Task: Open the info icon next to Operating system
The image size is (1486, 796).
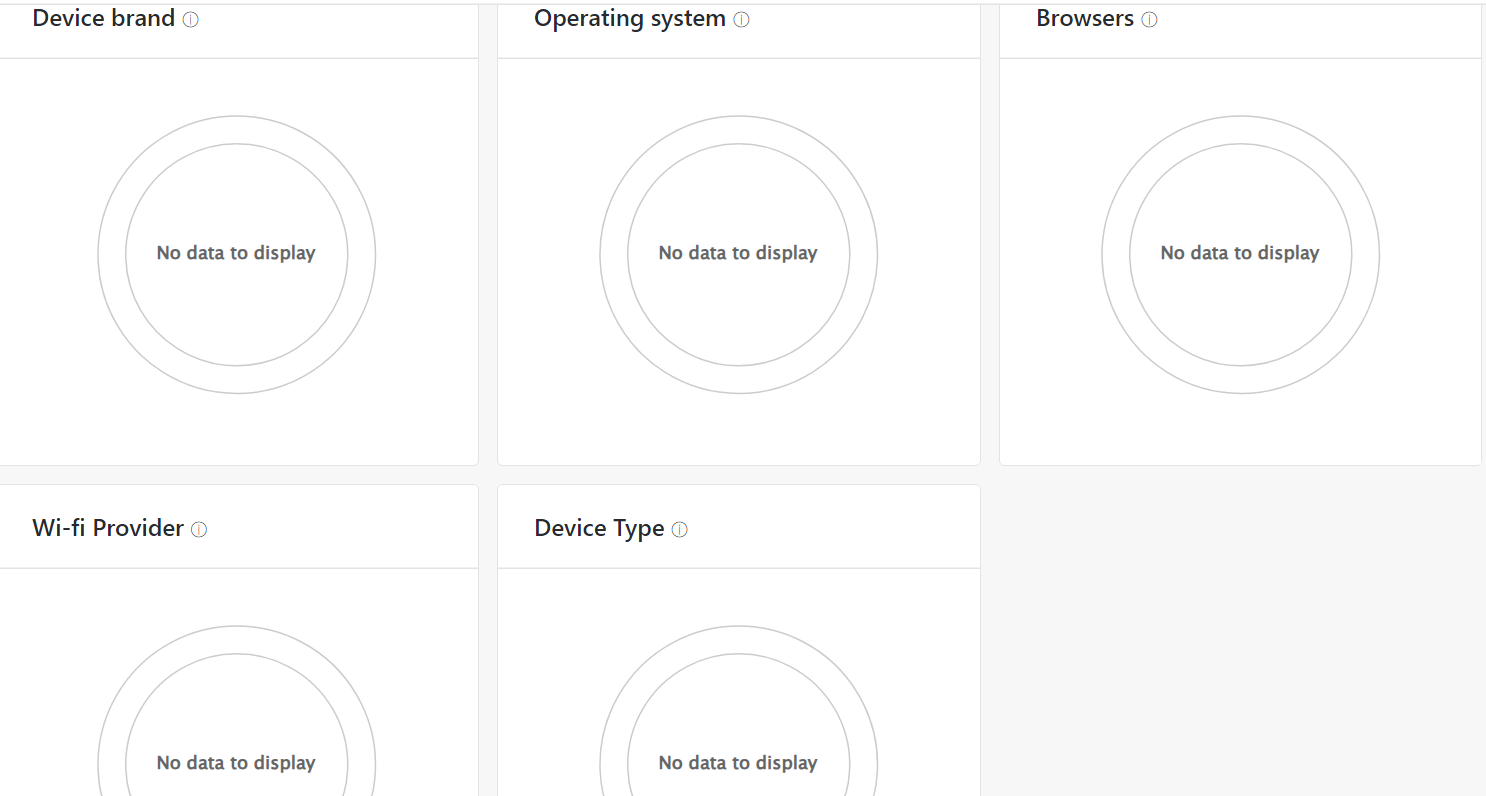Action: [741, 20]
